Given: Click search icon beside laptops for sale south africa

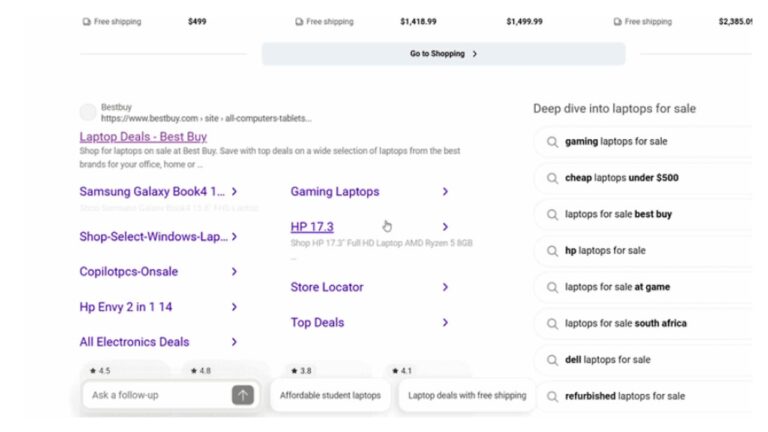Looking at the screenshot, I should (552, 324).
